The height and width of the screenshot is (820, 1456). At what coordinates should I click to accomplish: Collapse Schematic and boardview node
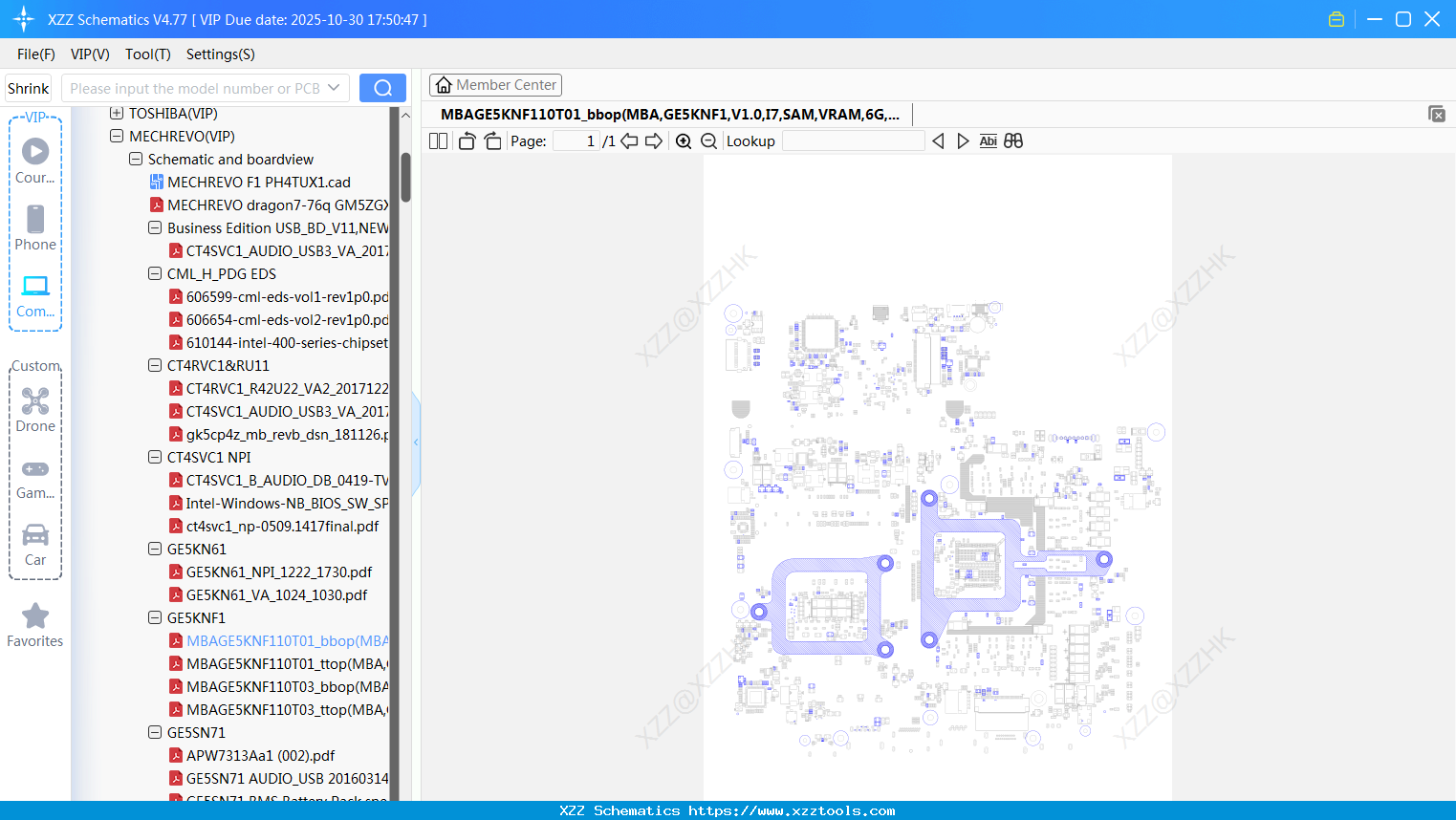[x=136, y=160]
